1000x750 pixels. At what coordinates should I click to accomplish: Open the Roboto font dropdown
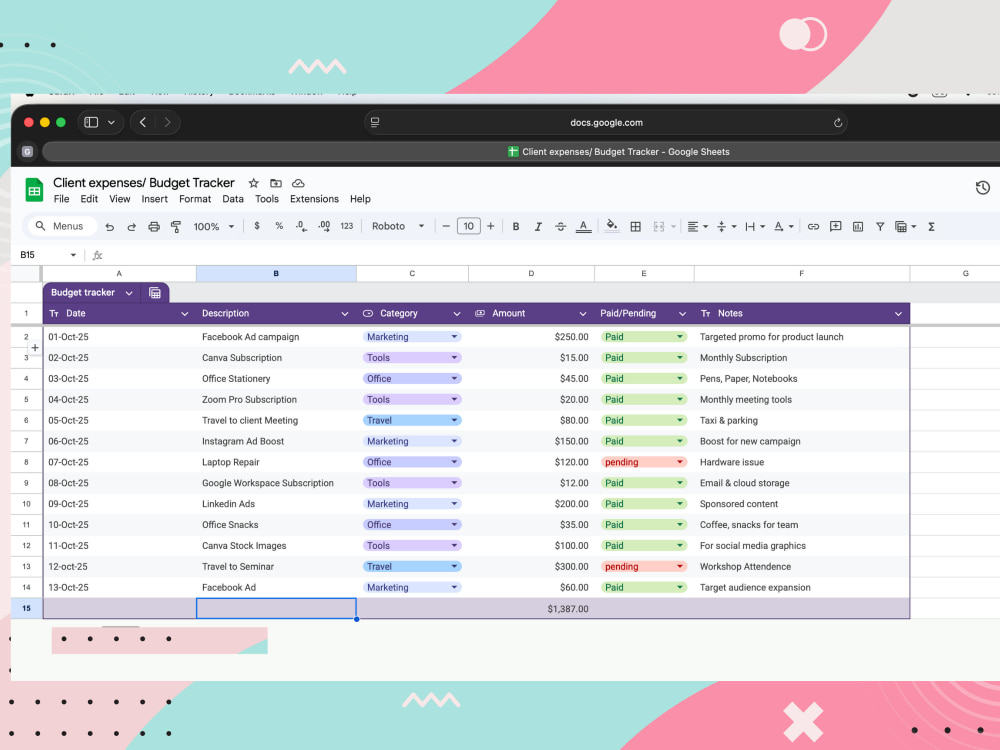point(398,226)
